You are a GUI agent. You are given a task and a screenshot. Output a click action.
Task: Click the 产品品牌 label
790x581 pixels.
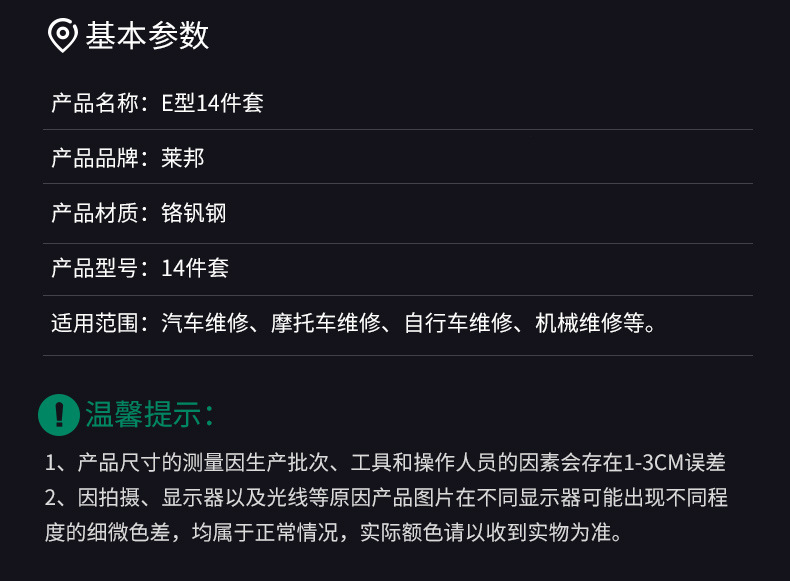tap(95, 158)
